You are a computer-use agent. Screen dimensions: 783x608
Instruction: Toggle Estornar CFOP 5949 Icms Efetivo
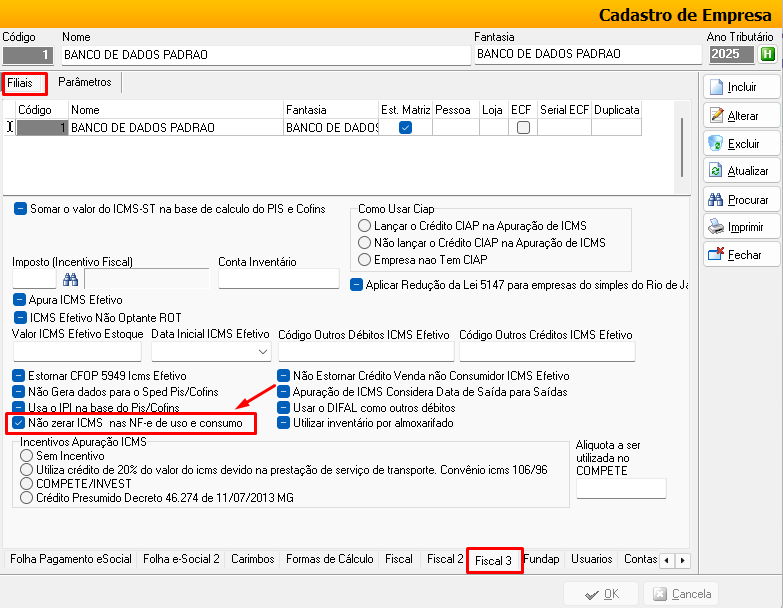[x=18, y=375]
